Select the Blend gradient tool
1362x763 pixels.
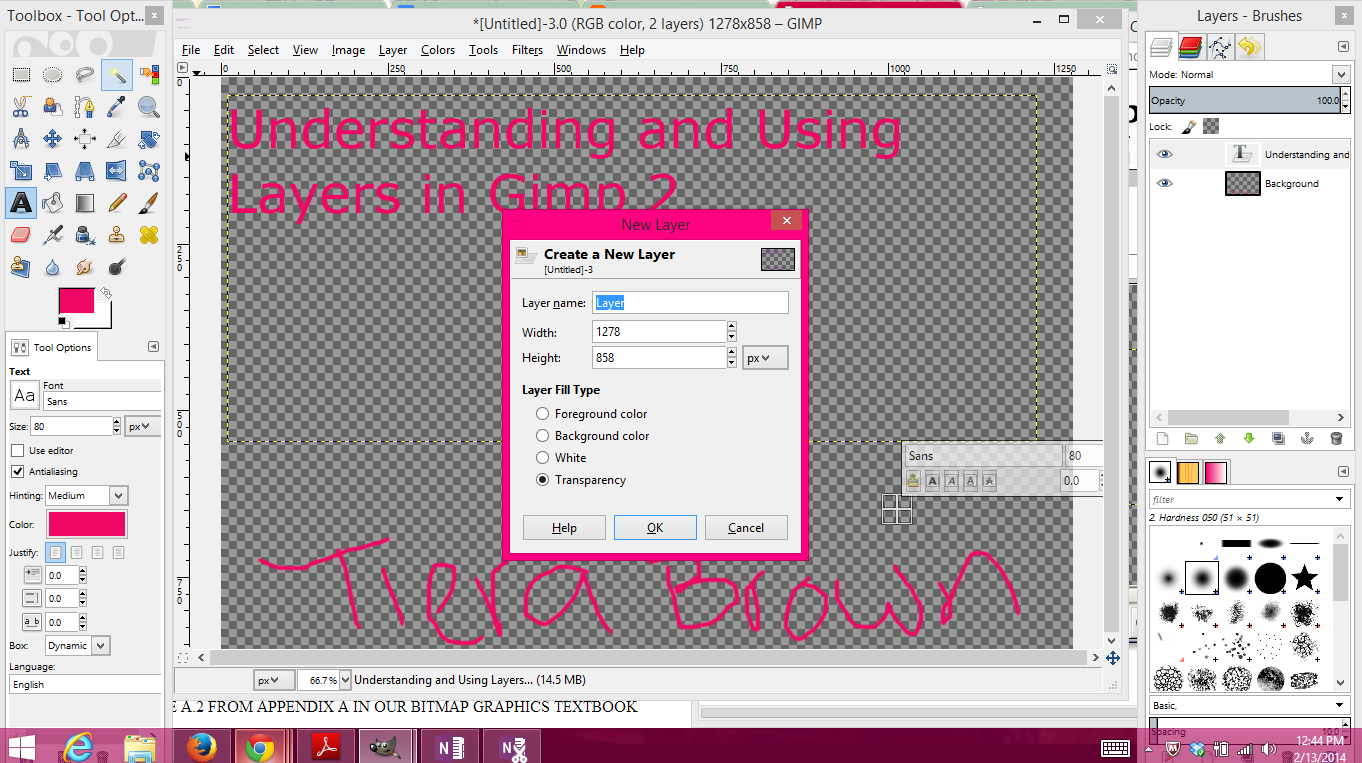coord(85,203)
